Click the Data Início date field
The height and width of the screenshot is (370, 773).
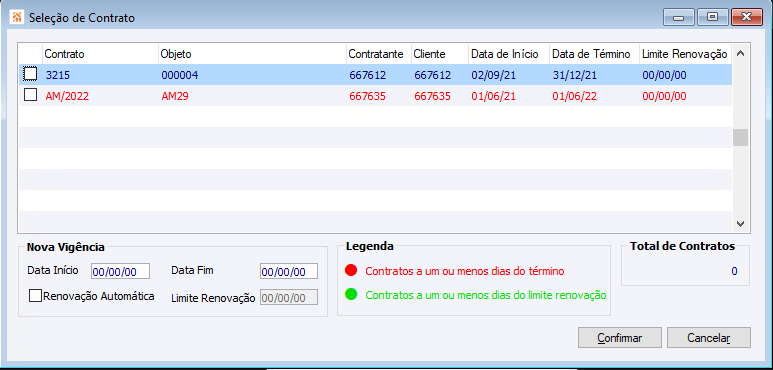click(x=120, y=271)
